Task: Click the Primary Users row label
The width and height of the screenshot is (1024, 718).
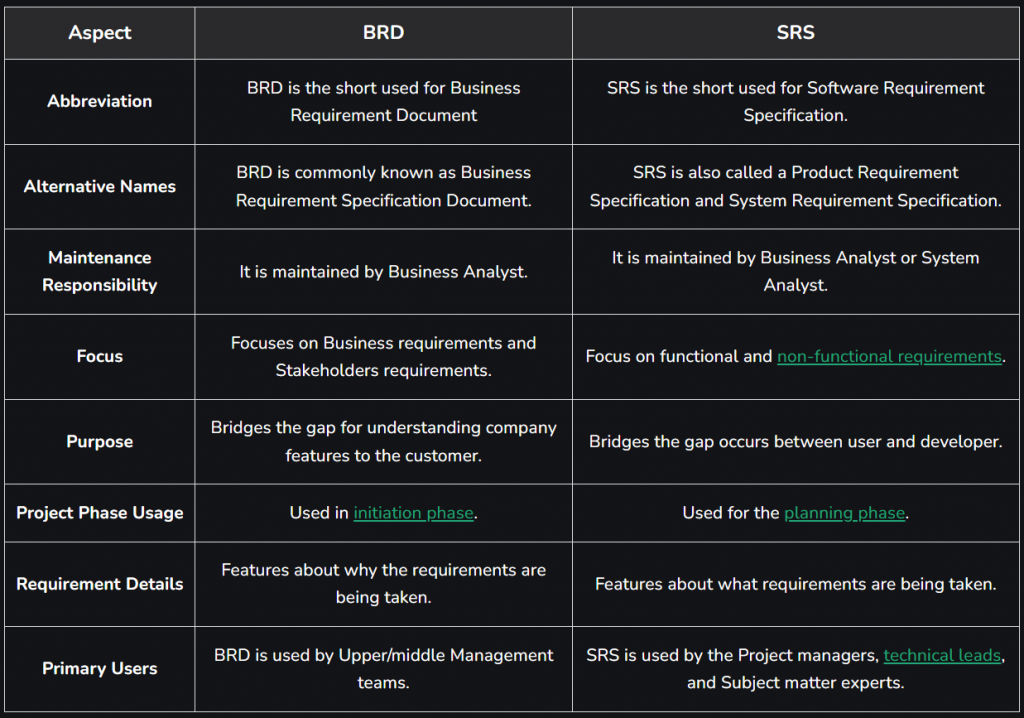Action: (x=100, y=668)
